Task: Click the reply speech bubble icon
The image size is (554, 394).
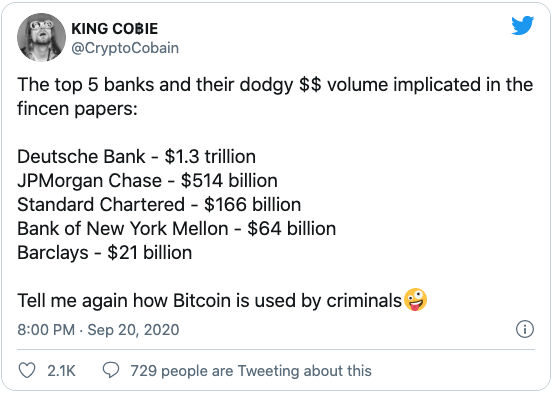Action: 111,370
